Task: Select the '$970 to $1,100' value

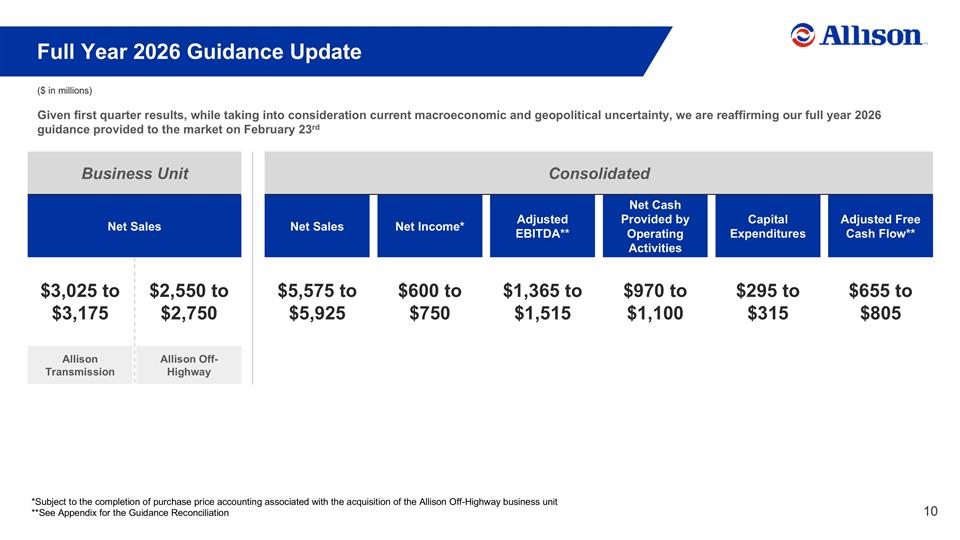Action: point(655,302)
